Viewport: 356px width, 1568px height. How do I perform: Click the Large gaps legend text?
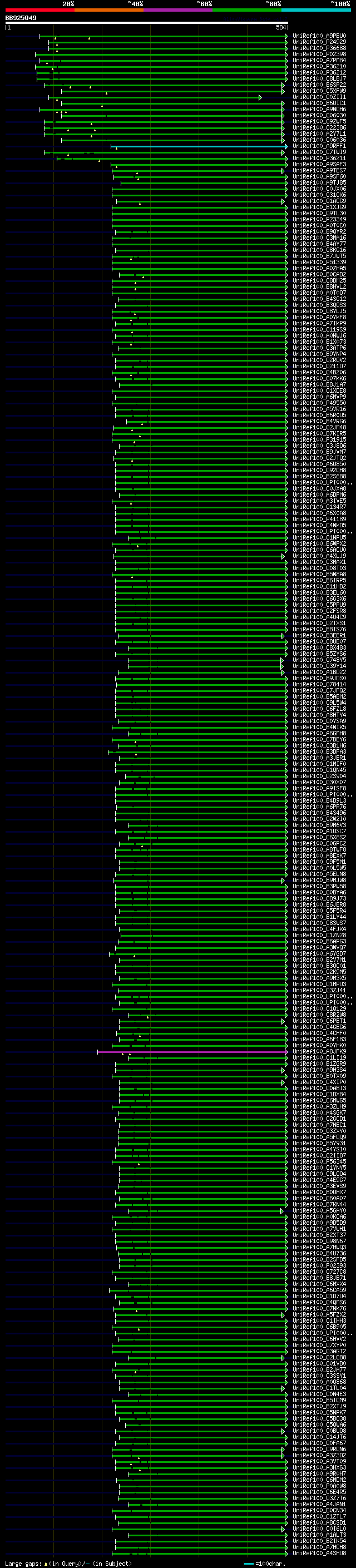click(23, 1563)
